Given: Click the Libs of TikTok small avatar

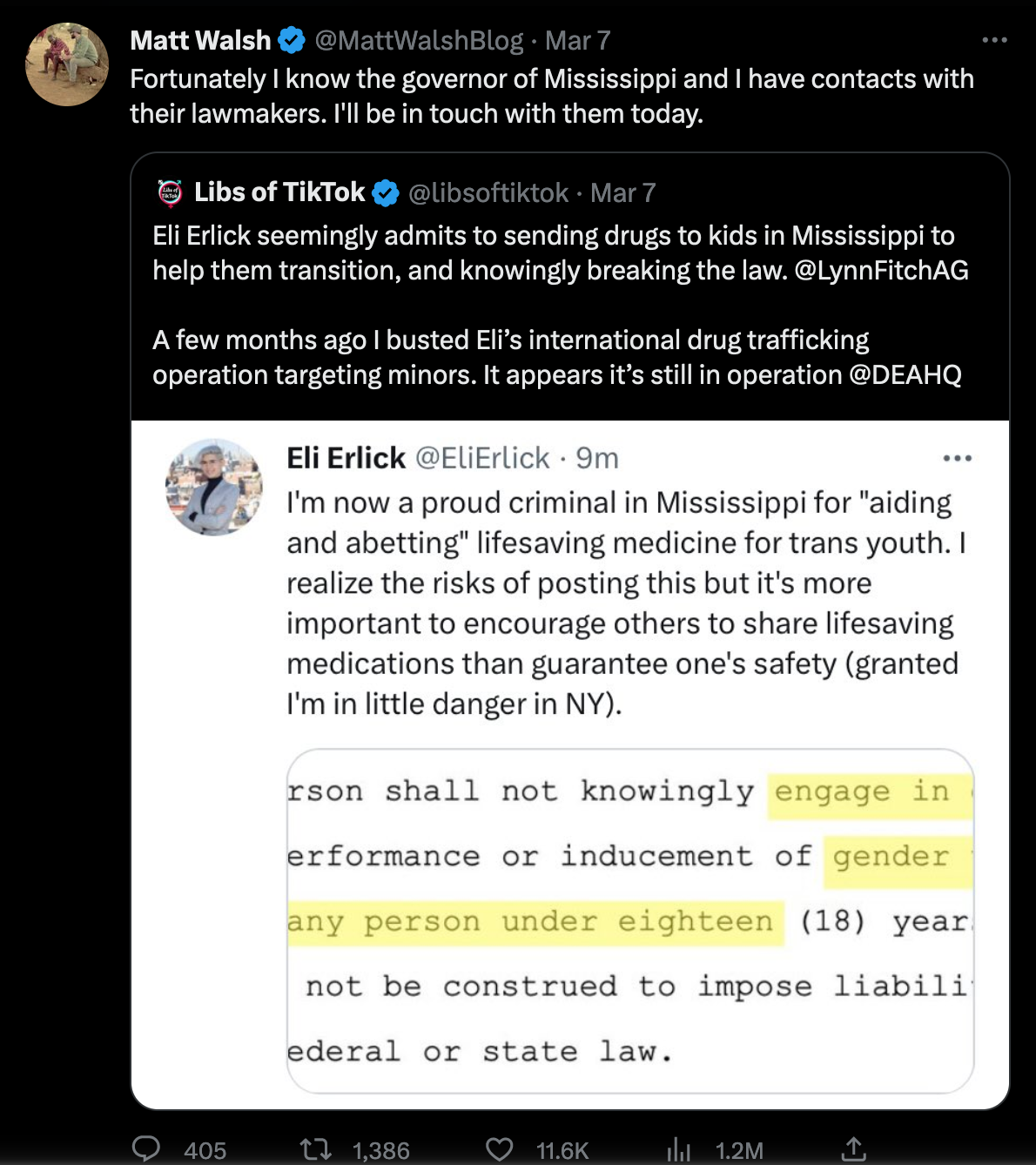Looking at the screenshot, I should pyautogui.click(x=170, y=192).
